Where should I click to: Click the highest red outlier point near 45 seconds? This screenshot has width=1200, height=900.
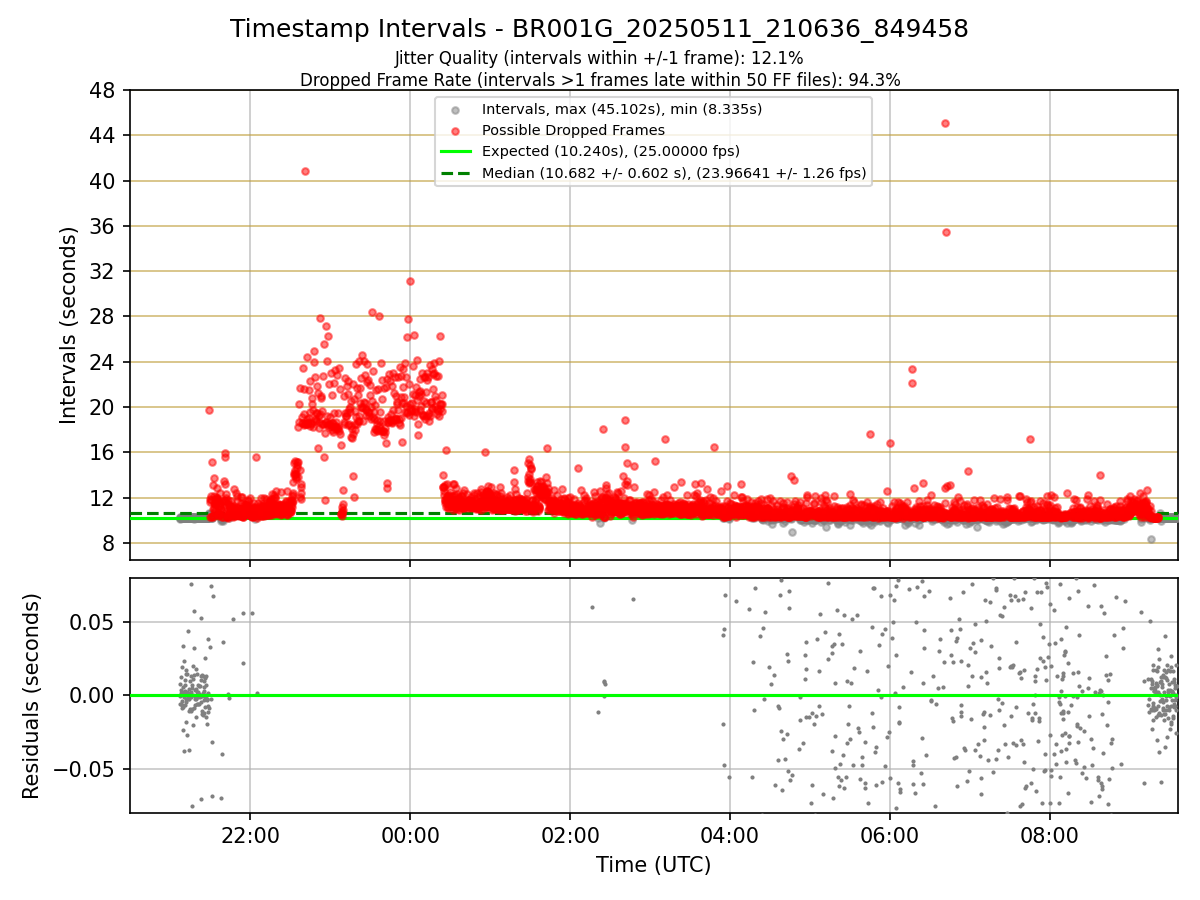(945, 123)
